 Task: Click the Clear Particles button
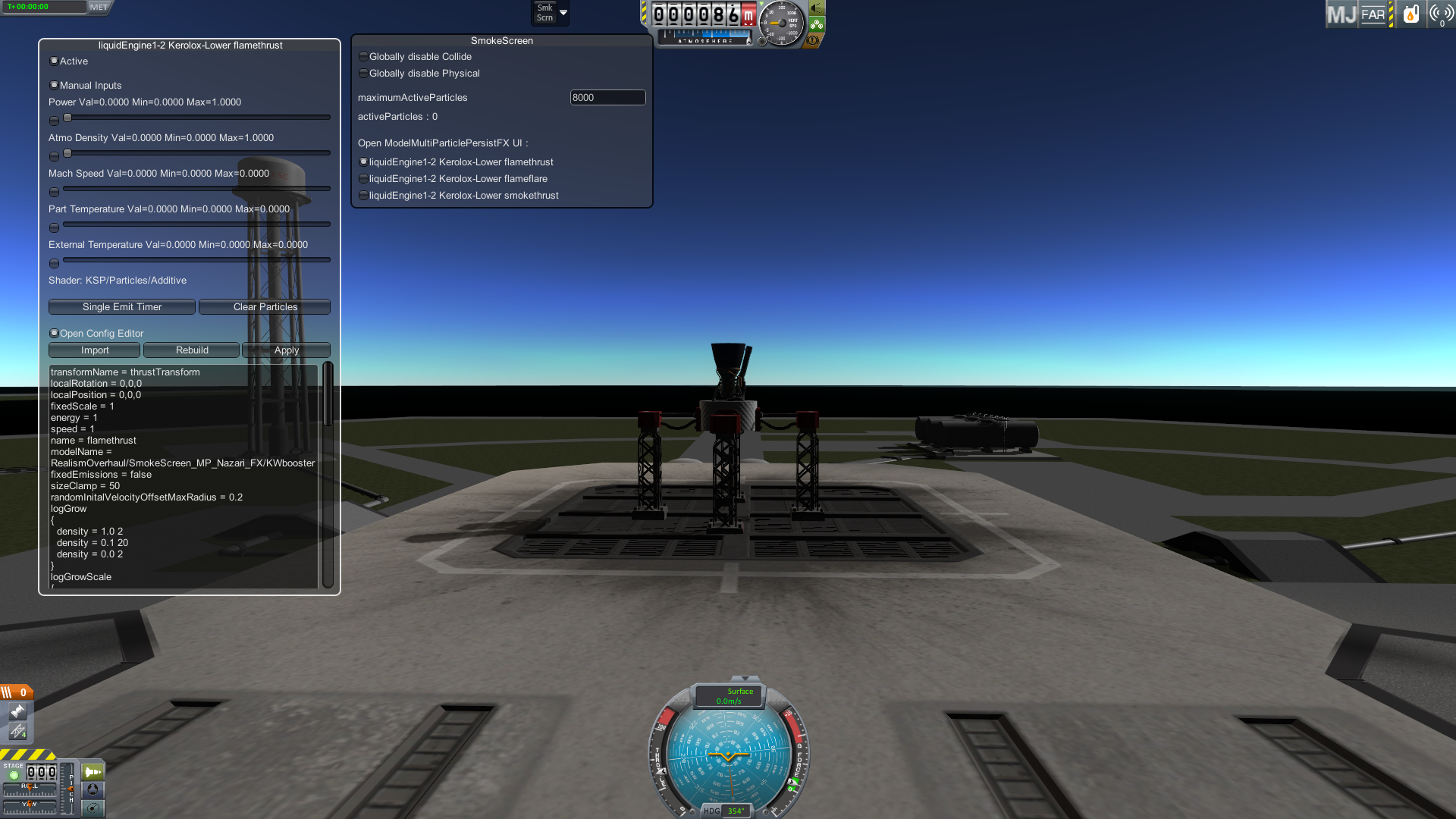265,306
